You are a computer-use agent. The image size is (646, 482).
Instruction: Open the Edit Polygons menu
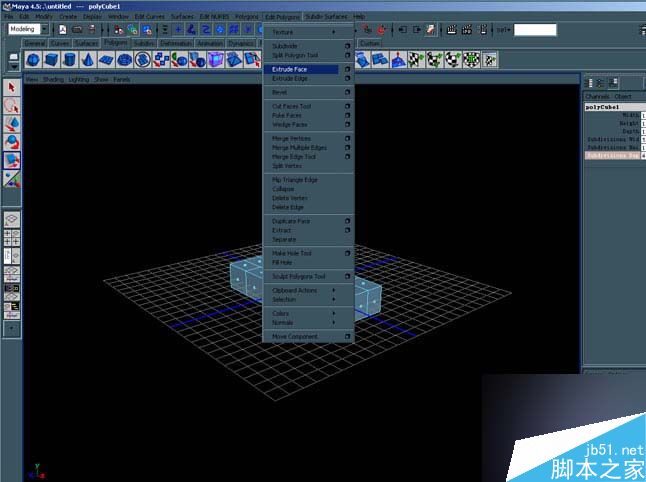coord(282,17)
